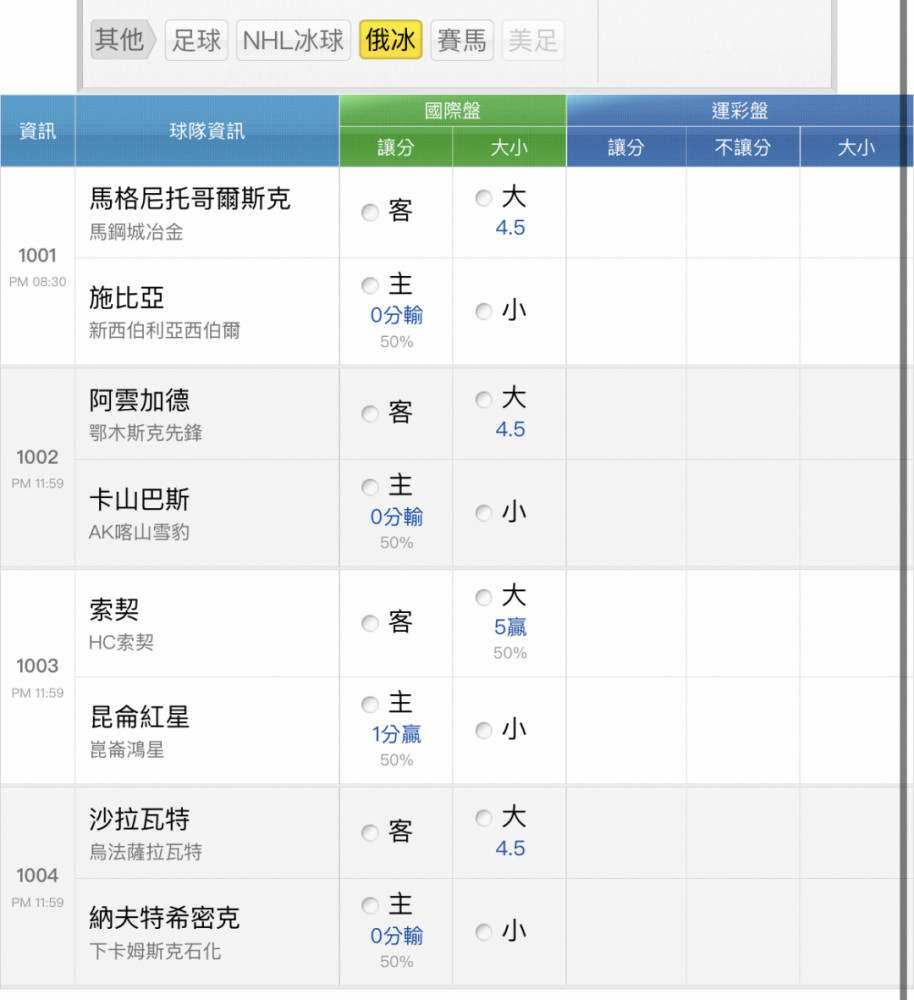Select 客 radio for match 1003
The height and width of the screenshot is (1000, 914).
370,623
